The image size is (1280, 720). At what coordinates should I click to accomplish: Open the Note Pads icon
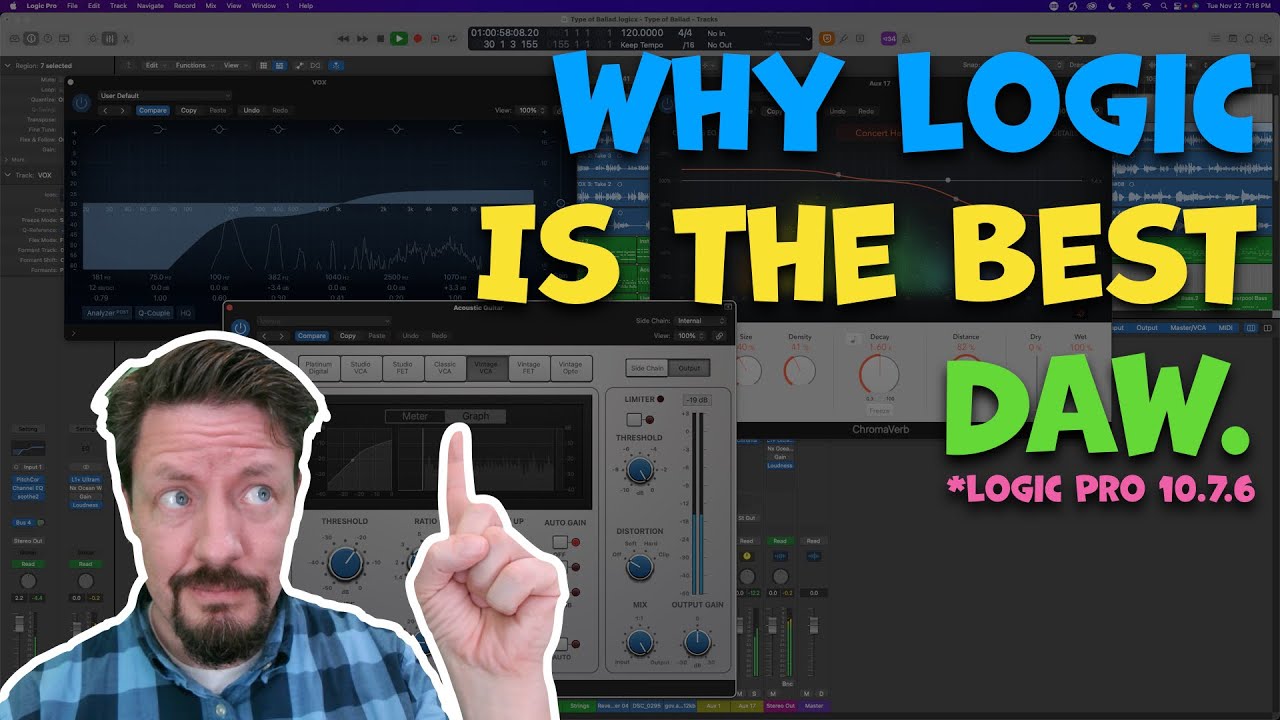point(1232,38)
